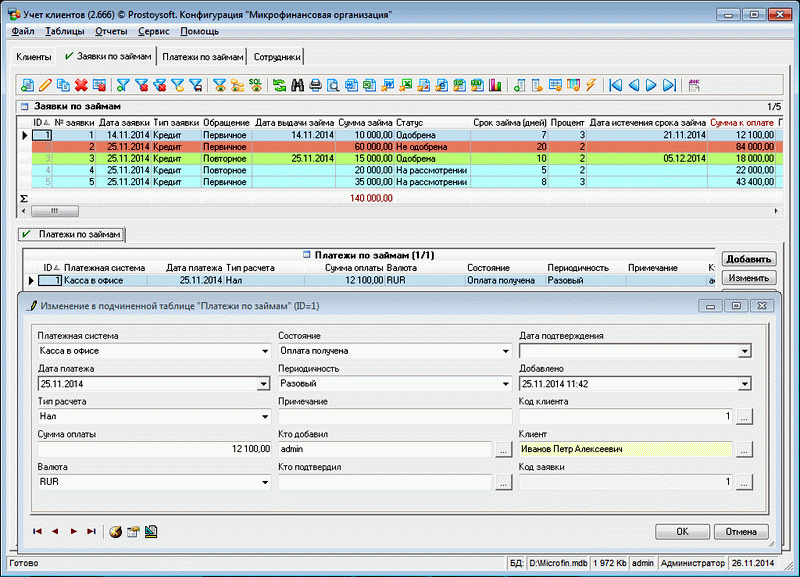Image resolution: width=800 pixels, height=577 pixels.
Task: Click the bar chart diagram icon
Action: [x=494, y=85]
